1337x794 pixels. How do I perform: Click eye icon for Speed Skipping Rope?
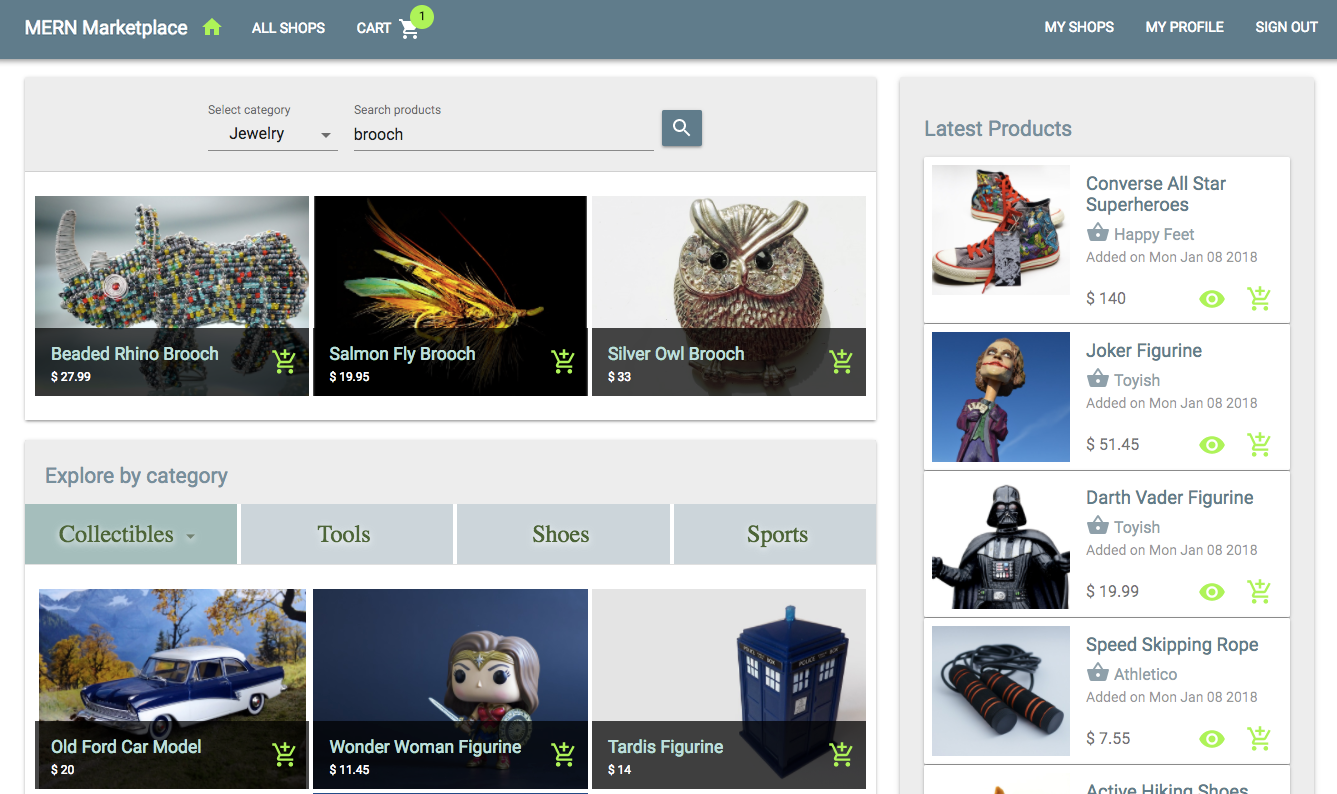(x=1212, y=739)
